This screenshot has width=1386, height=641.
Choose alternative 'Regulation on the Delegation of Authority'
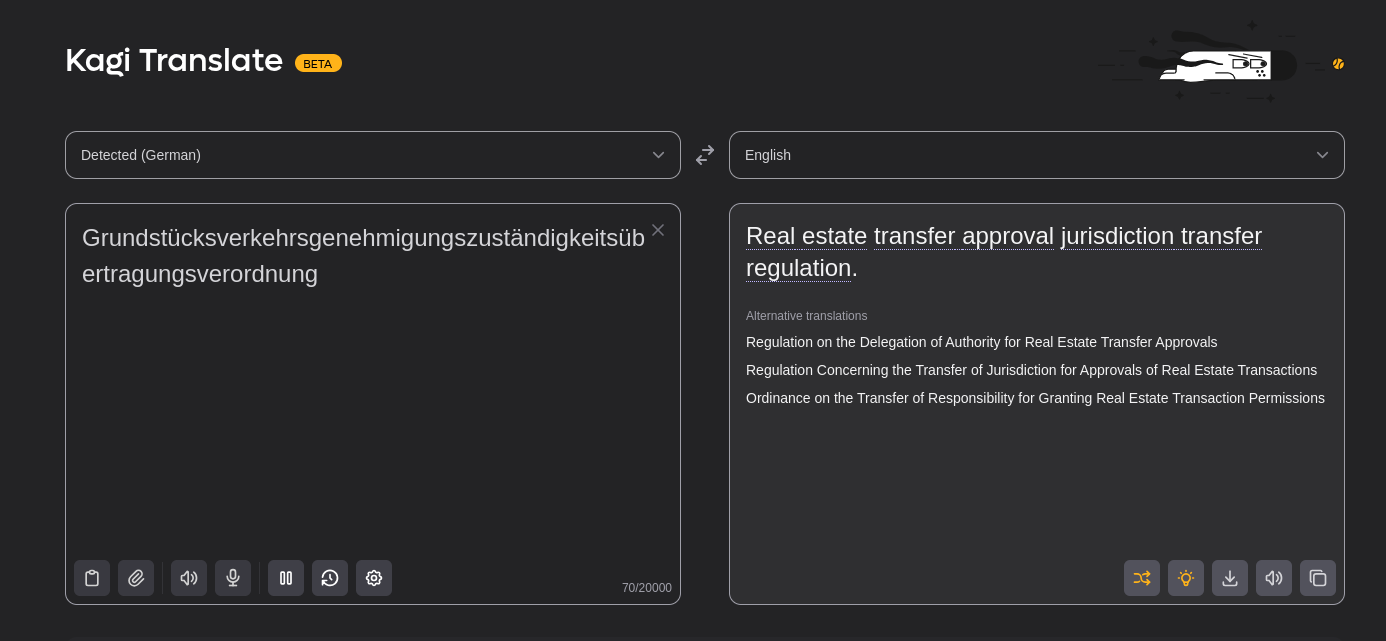tap(982, 342)
